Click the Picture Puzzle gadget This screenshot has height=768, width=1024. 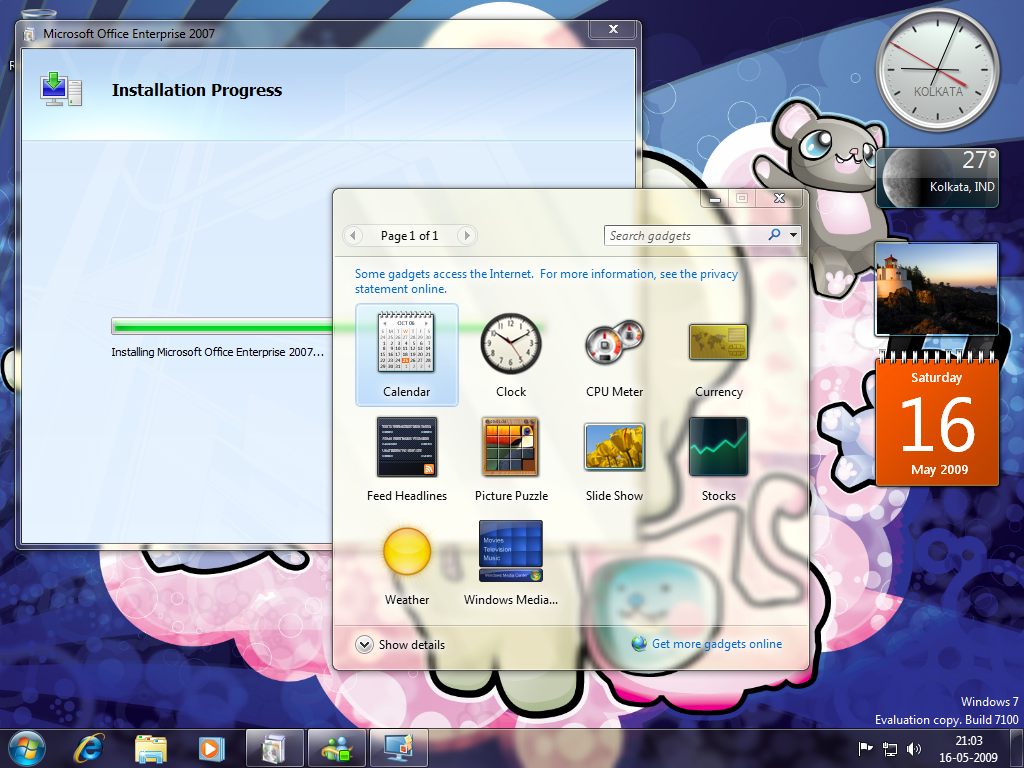(x=511, y=447)
